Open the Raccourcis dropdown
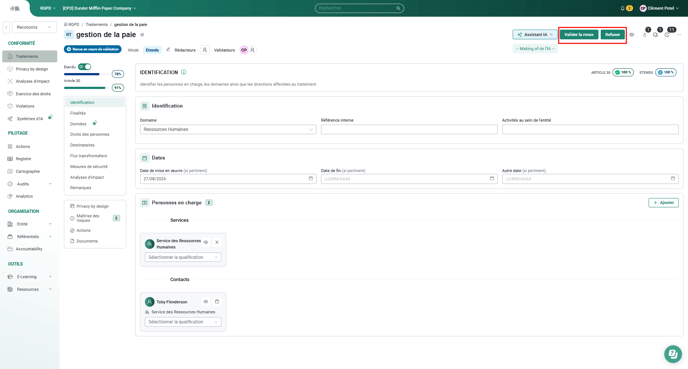This screenshot has width=688, height=369. click(x=34, y=27)
